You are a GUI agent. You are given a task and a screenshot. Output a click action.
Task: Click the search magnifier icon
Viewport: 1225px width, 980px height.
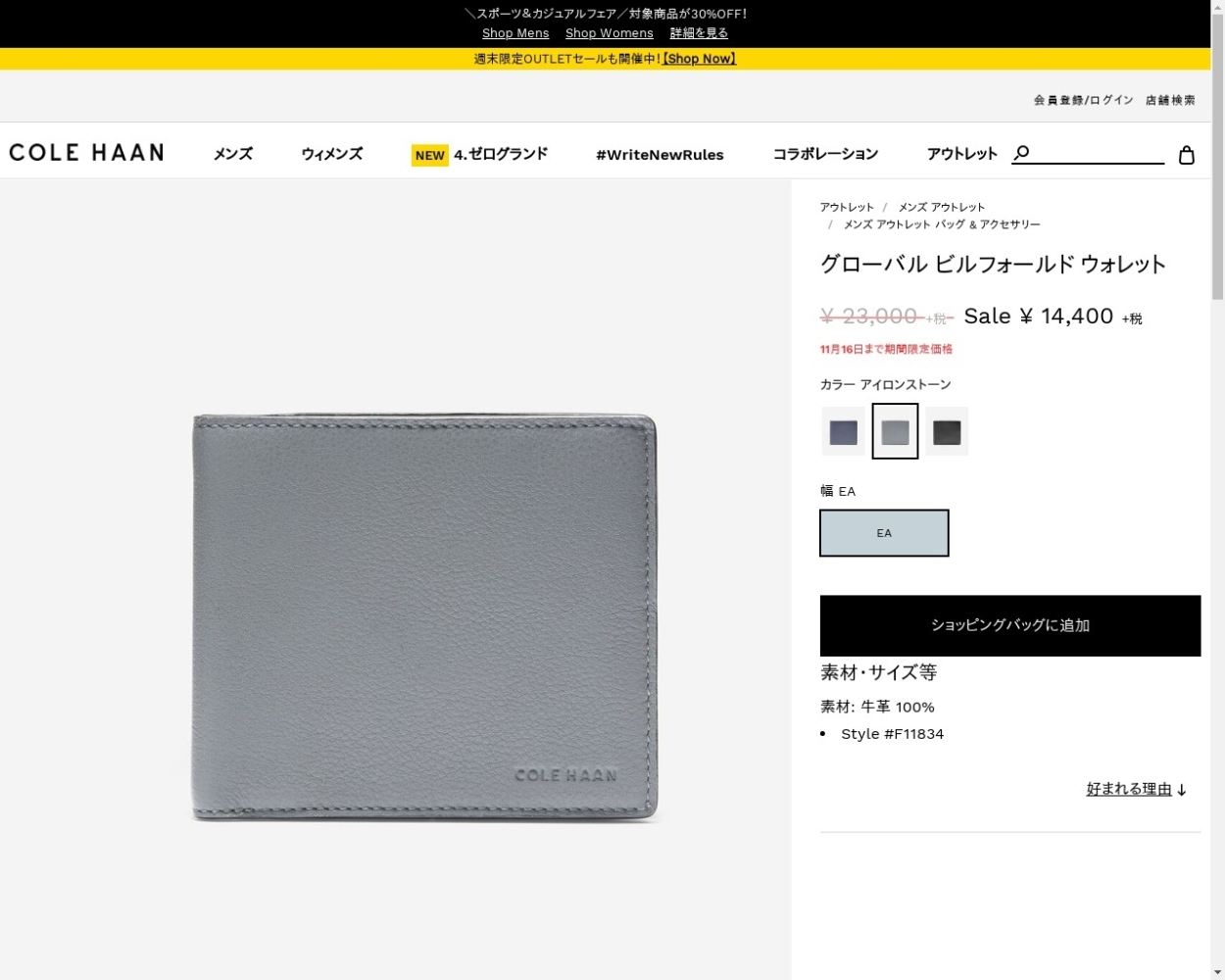1021,153
